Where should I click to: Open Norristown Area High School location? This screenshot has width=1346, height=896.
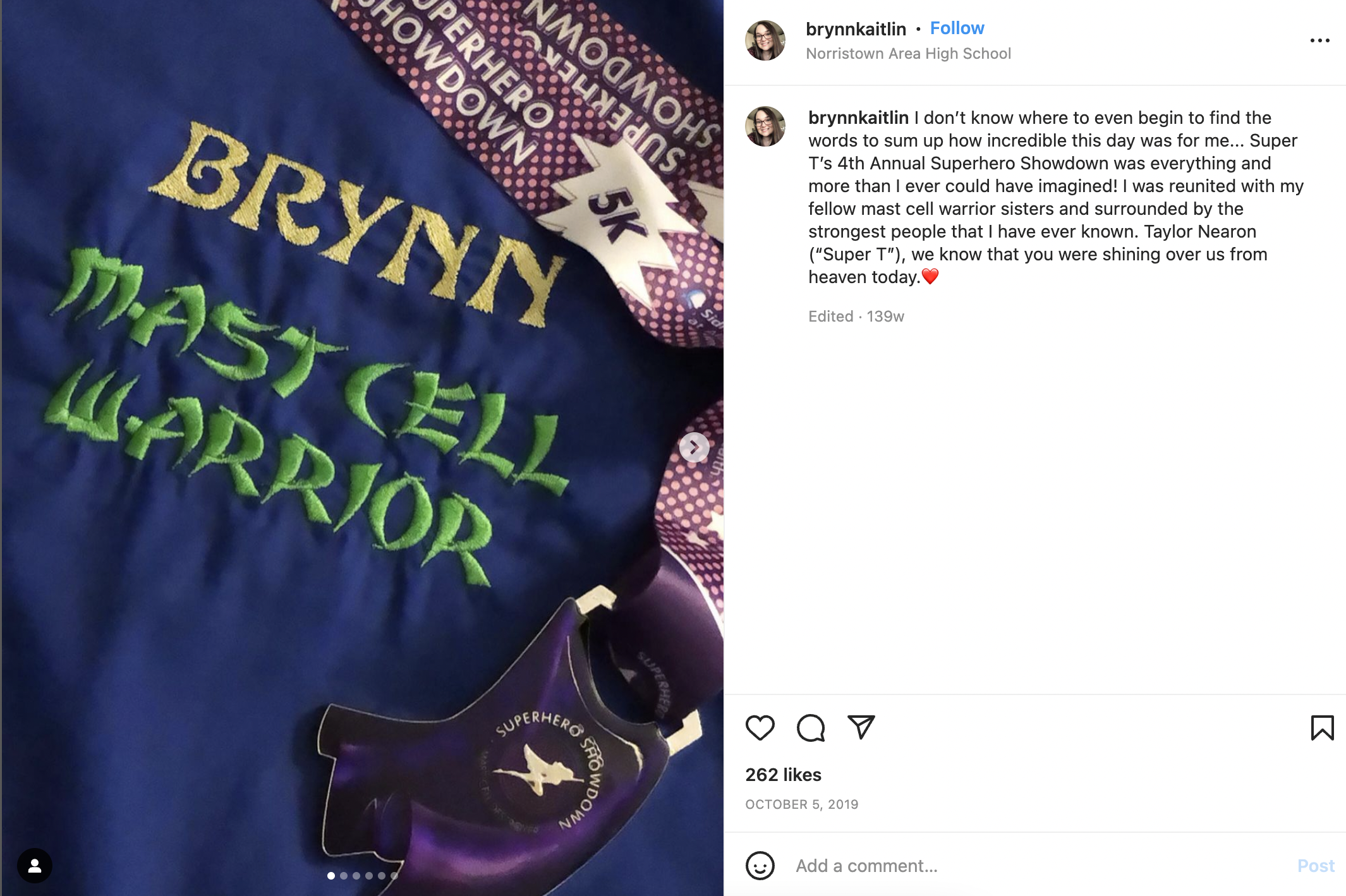tap(908, 54)
